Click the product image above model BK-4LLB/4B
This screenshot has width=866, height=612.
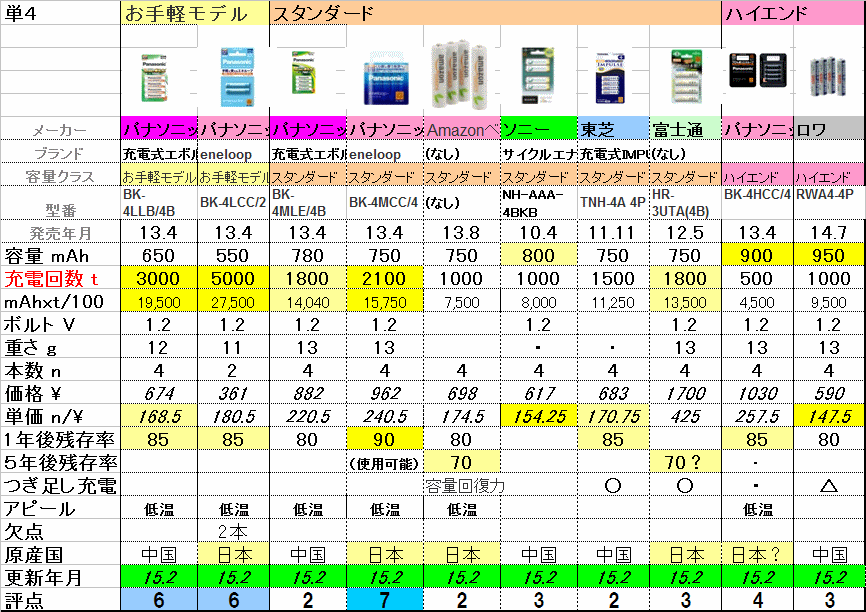154,77
